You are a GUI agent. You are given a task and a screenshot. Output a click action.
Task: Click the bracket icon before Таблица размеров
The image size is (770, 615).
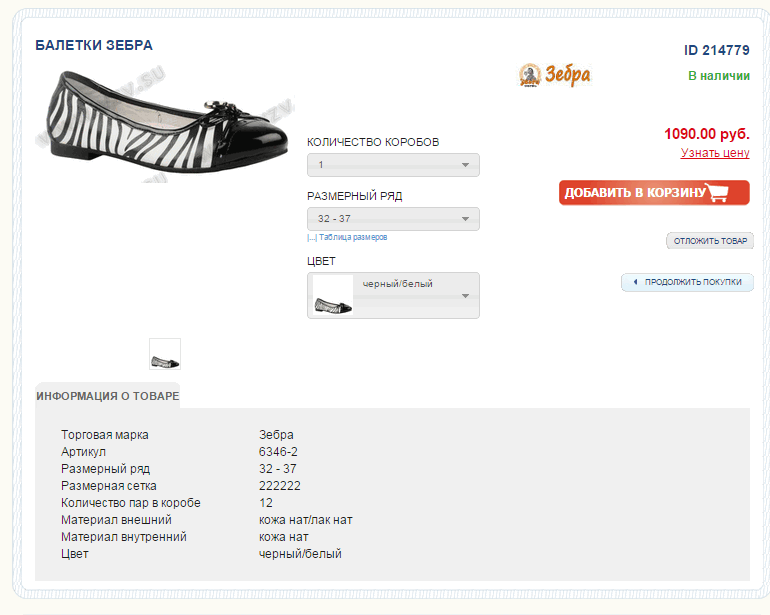312,238
